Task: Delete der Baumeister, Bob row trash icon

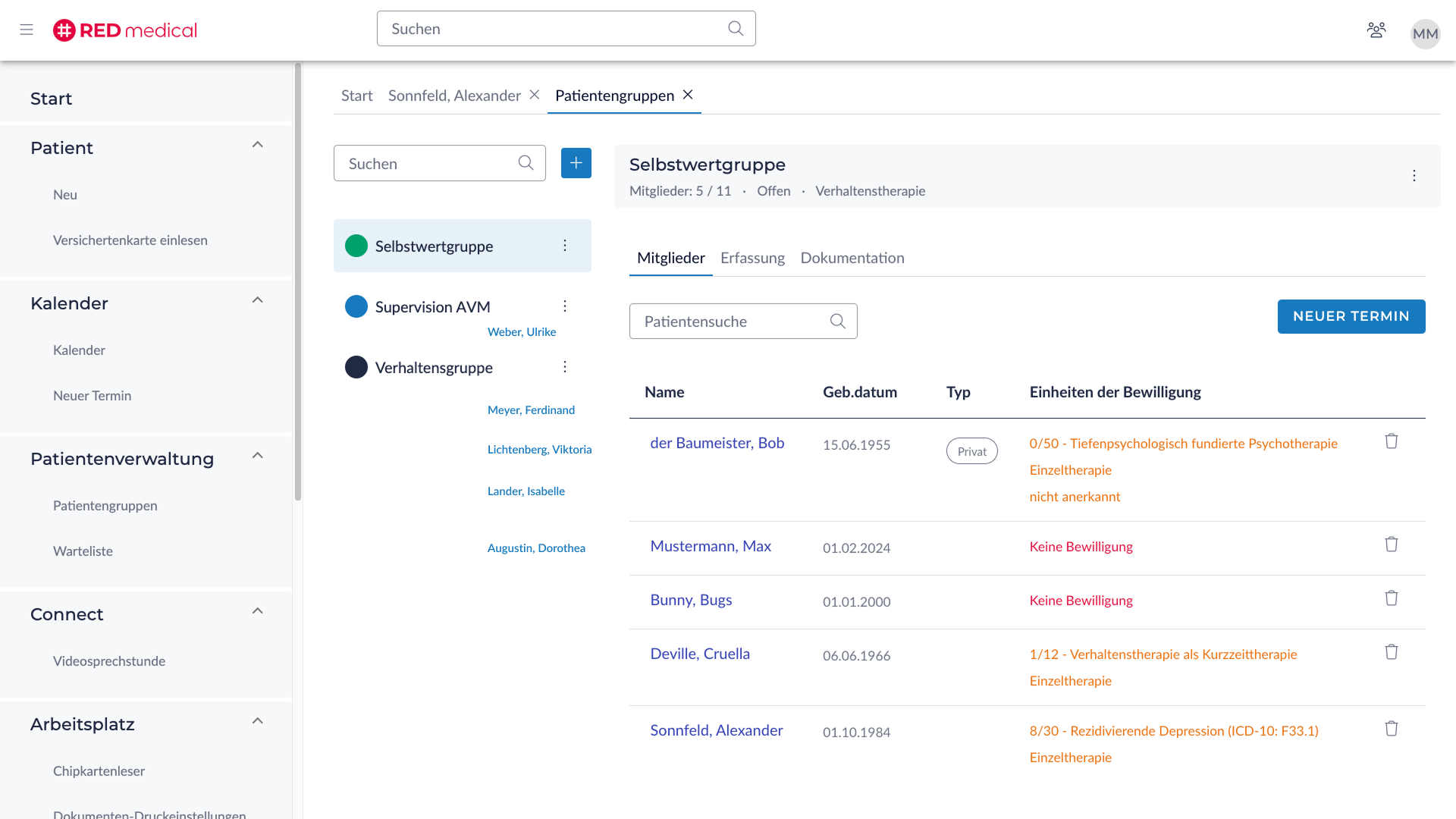Action: click(x=1391, y=441)
